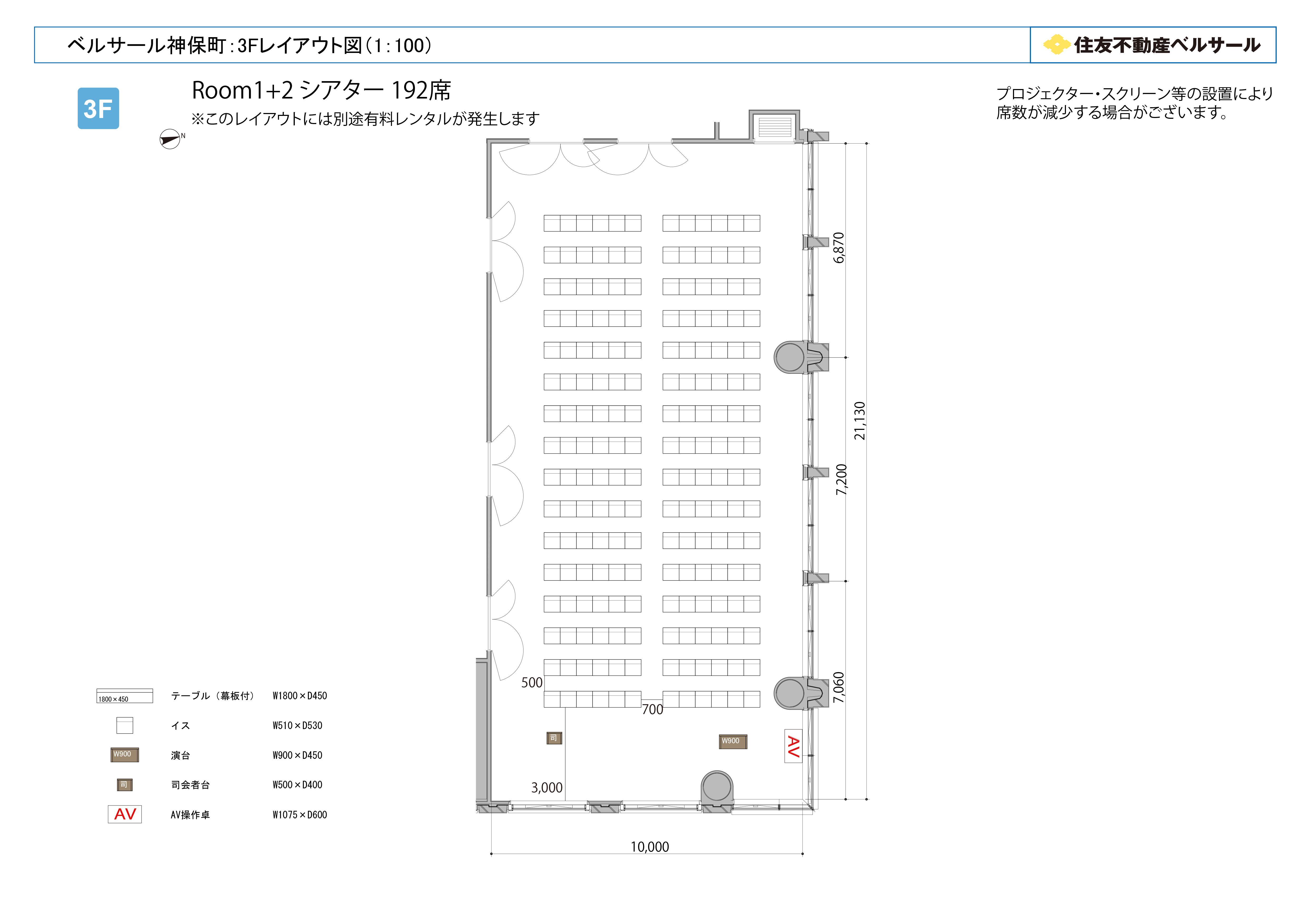Click the 6,870 dimension label

click(839, 248)
